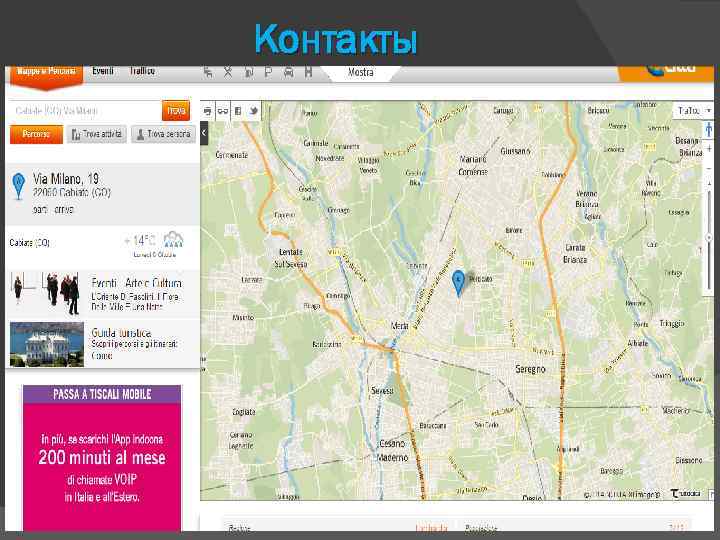Share the map on Twitter
Screen dimensions: 720x540
pos(253,111)
